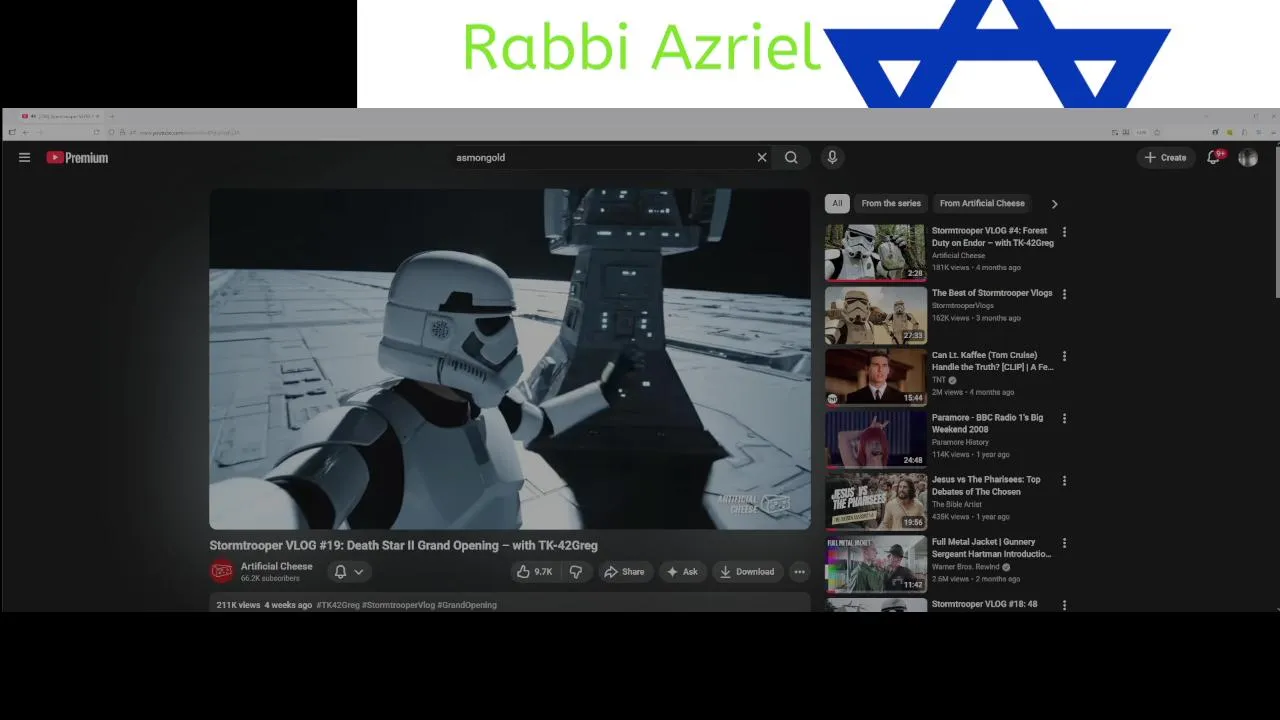Open the more actions ellipsis below the video
The height and width of the screenshot is (720, 1280).
pyautogui.click(x=799, y=572)
